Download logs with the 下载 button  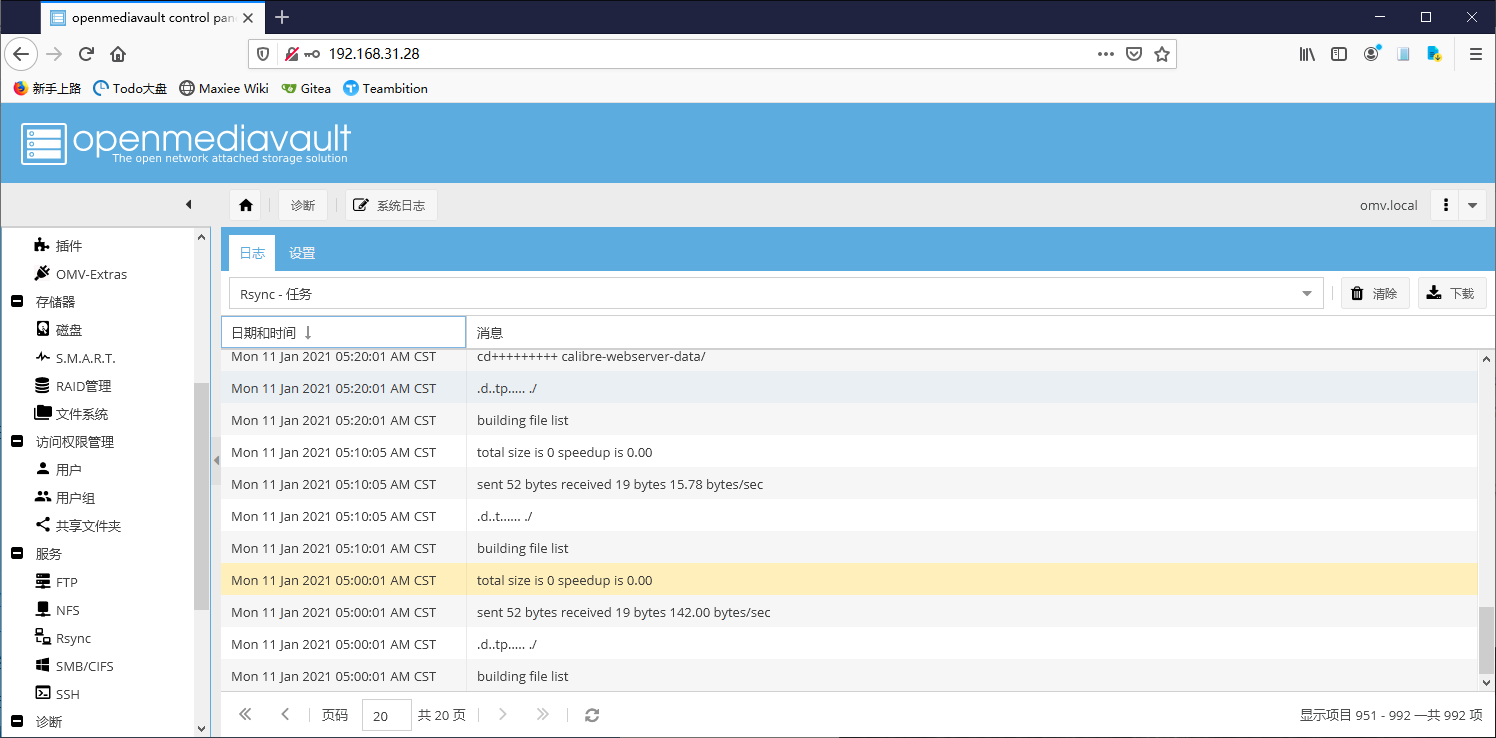click(1451, 292)
